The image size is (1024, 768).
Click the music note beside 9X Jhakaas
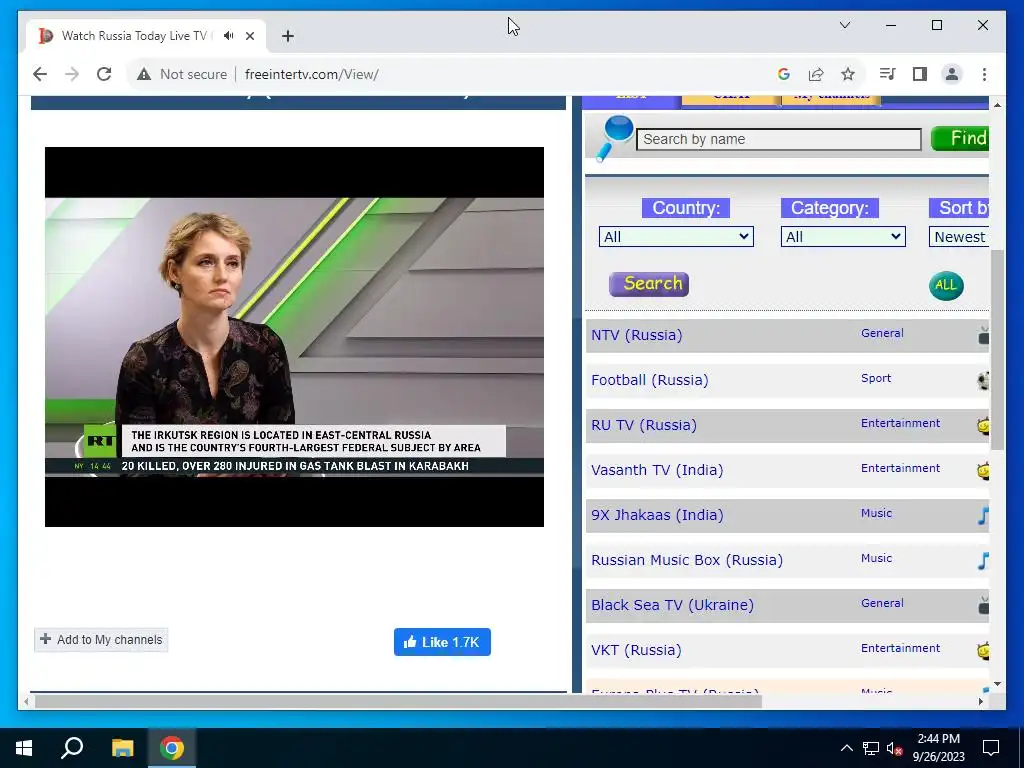click(984, 515)
